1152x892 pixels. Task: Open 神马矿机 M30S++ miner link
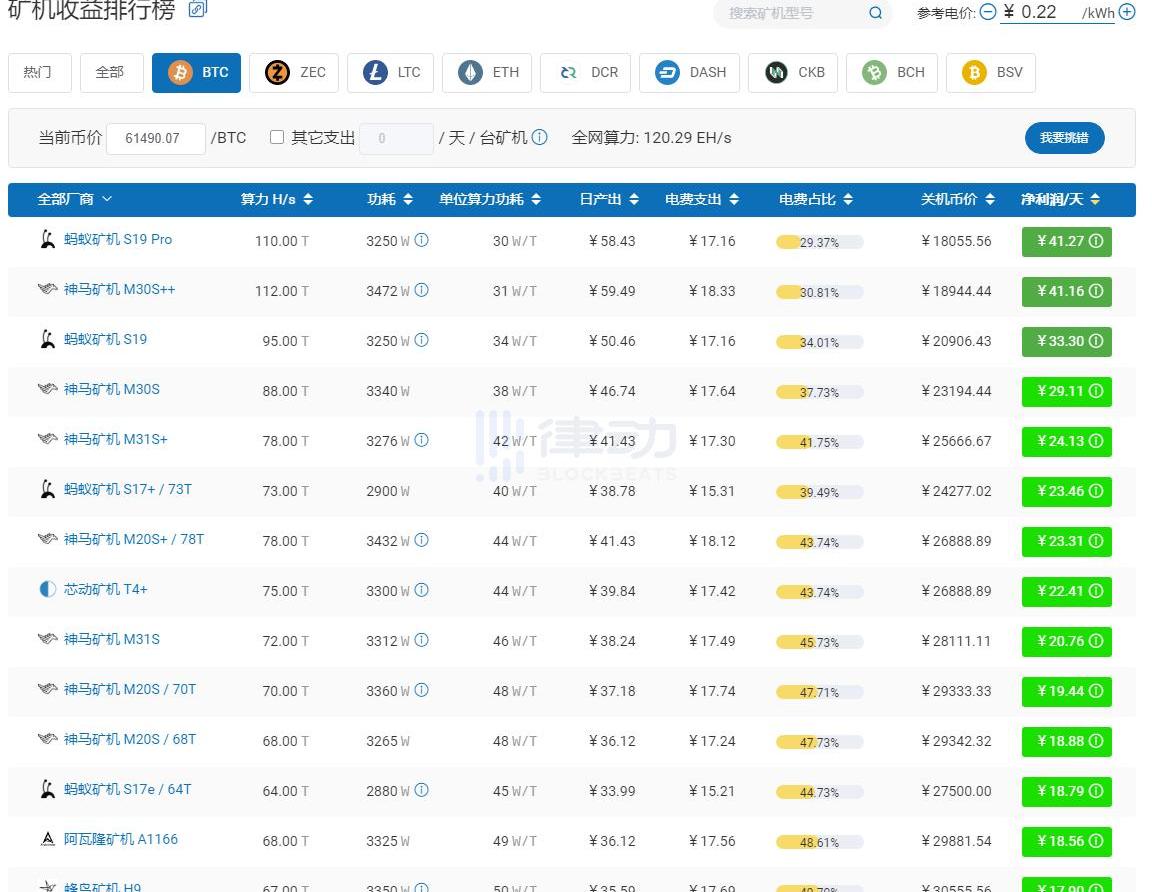coord(120,289)
